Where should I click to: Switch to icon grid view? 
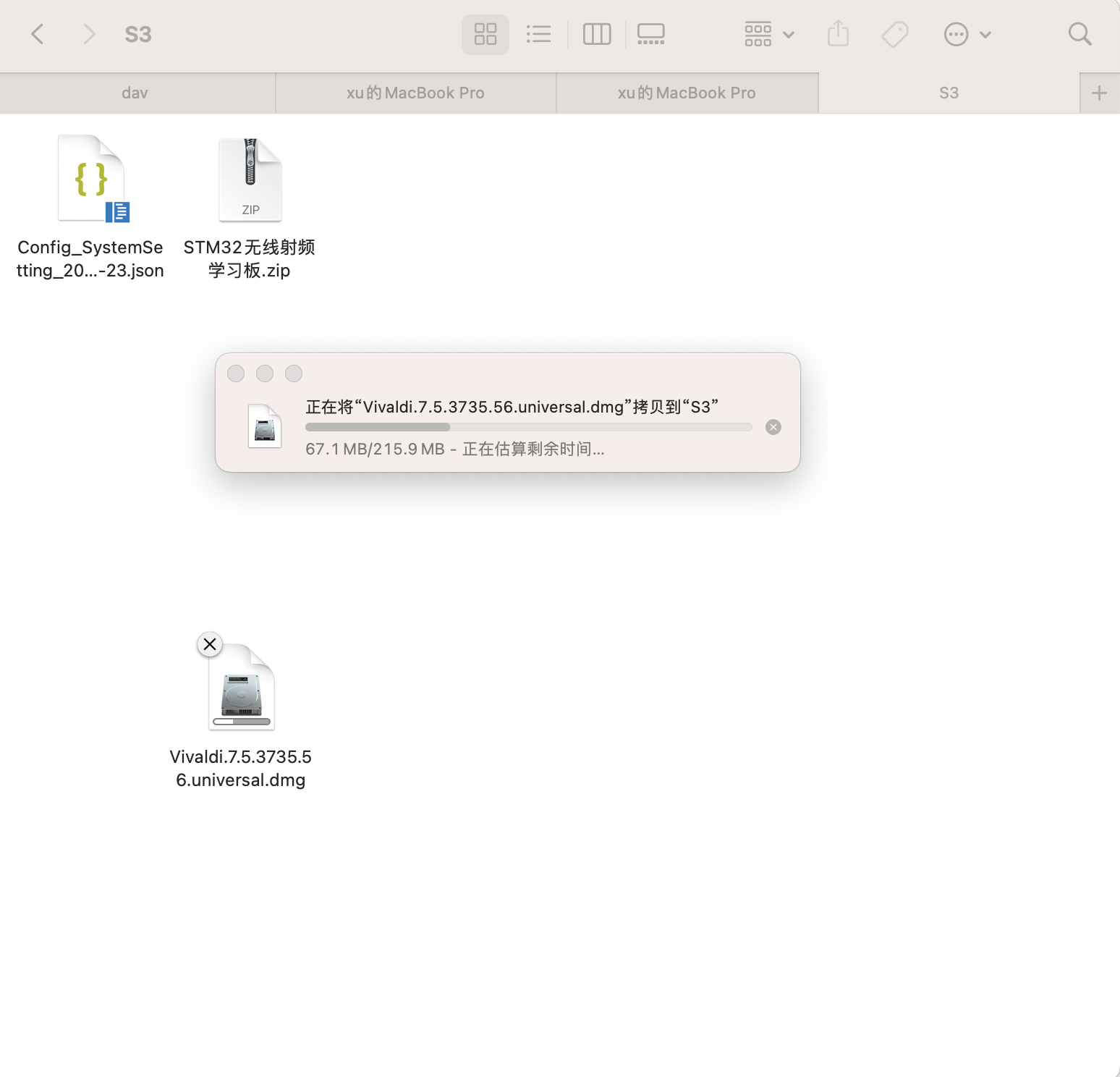485,34
